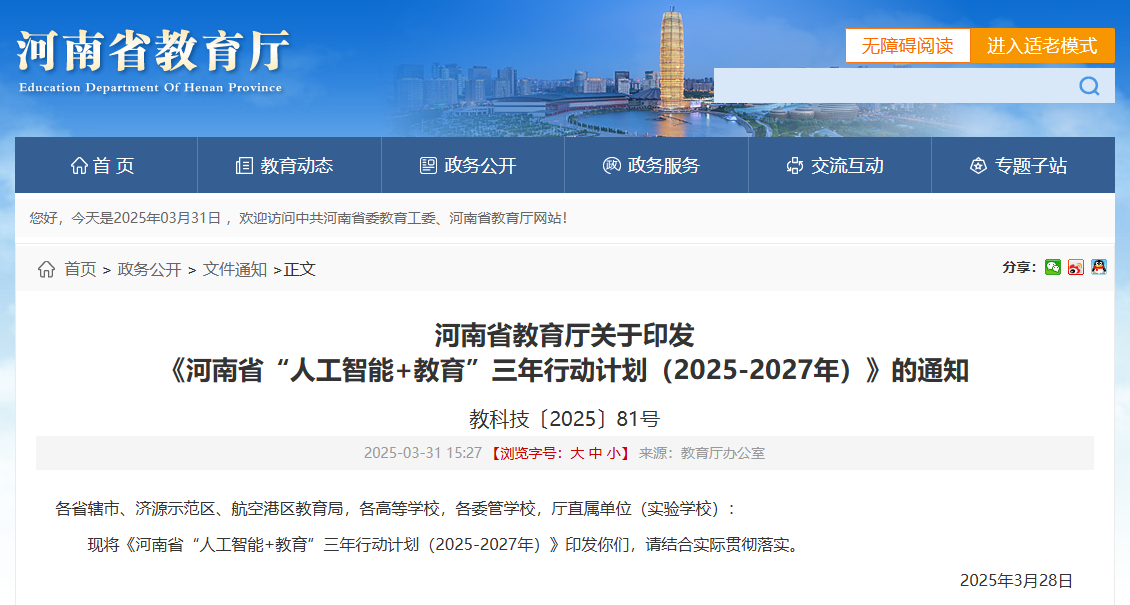1130x605 pixels.
Task: Click the 政务服务 nav icon
Action: (611, 166)
